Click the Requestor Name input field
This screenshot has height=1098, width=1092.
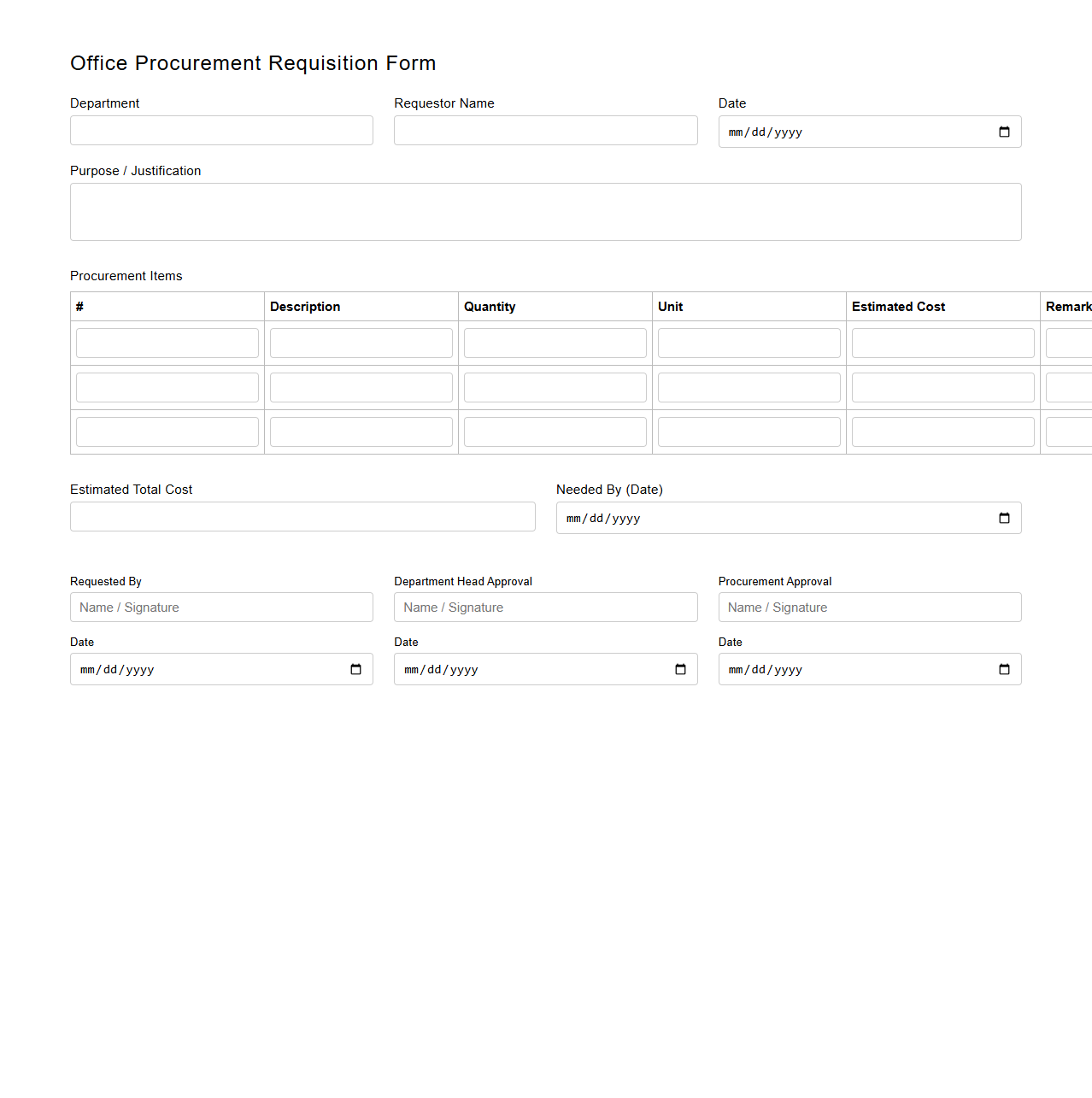545,130
